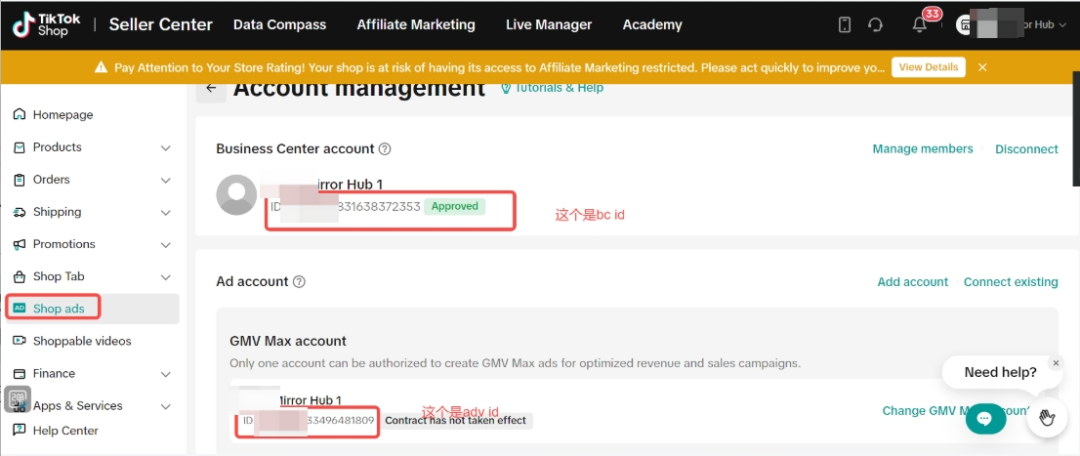Go to Affiliate Marketing in top navigation
The image size is (1080, 456).
pos(416,25)
